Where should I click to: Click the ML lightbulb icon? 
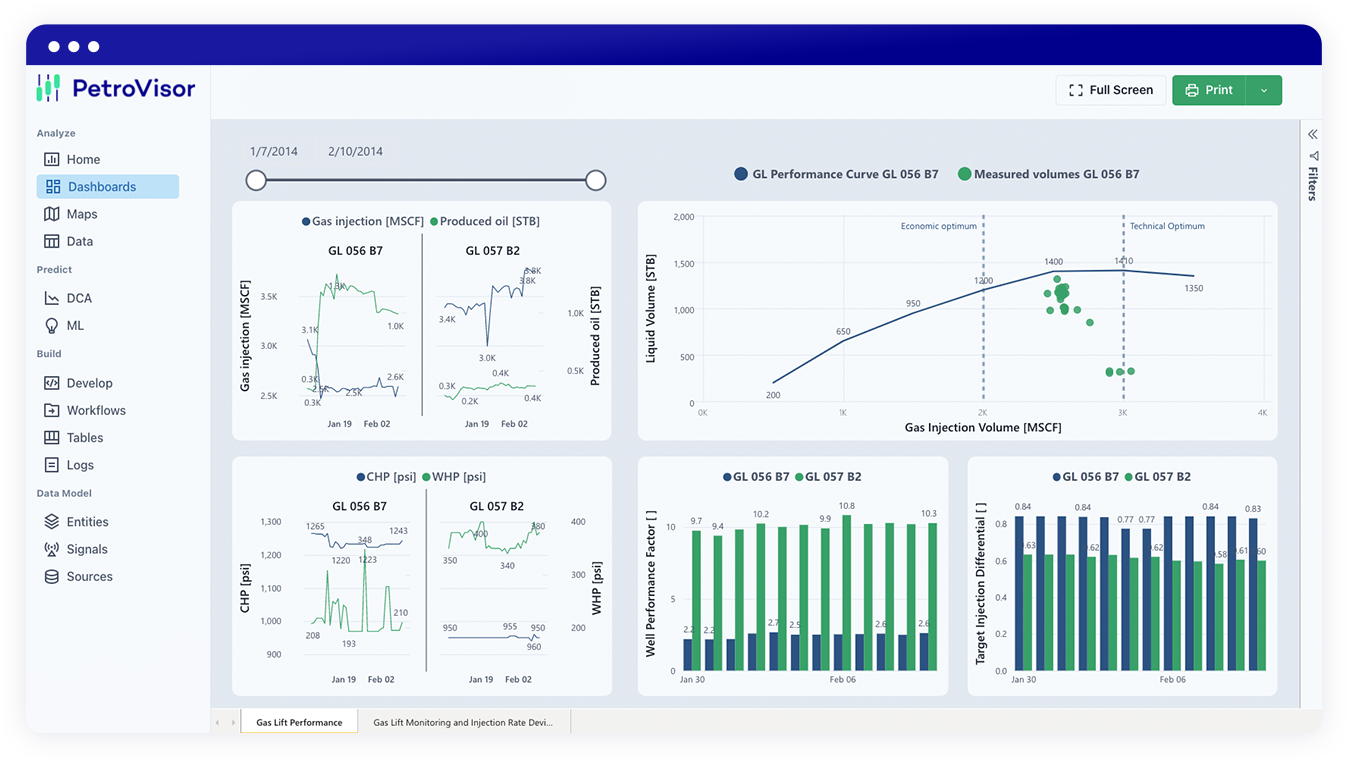pos(52,325)
